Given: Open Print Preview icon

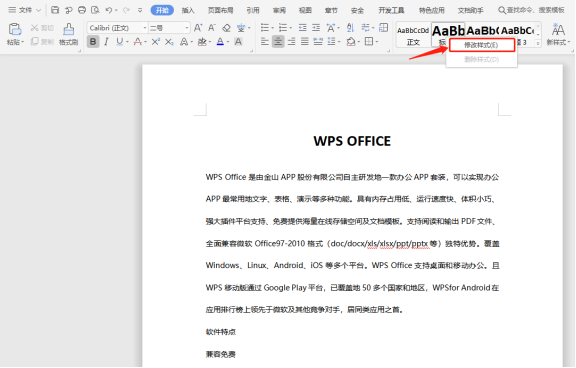Looking at the screenshot, I should pos(95,10).
